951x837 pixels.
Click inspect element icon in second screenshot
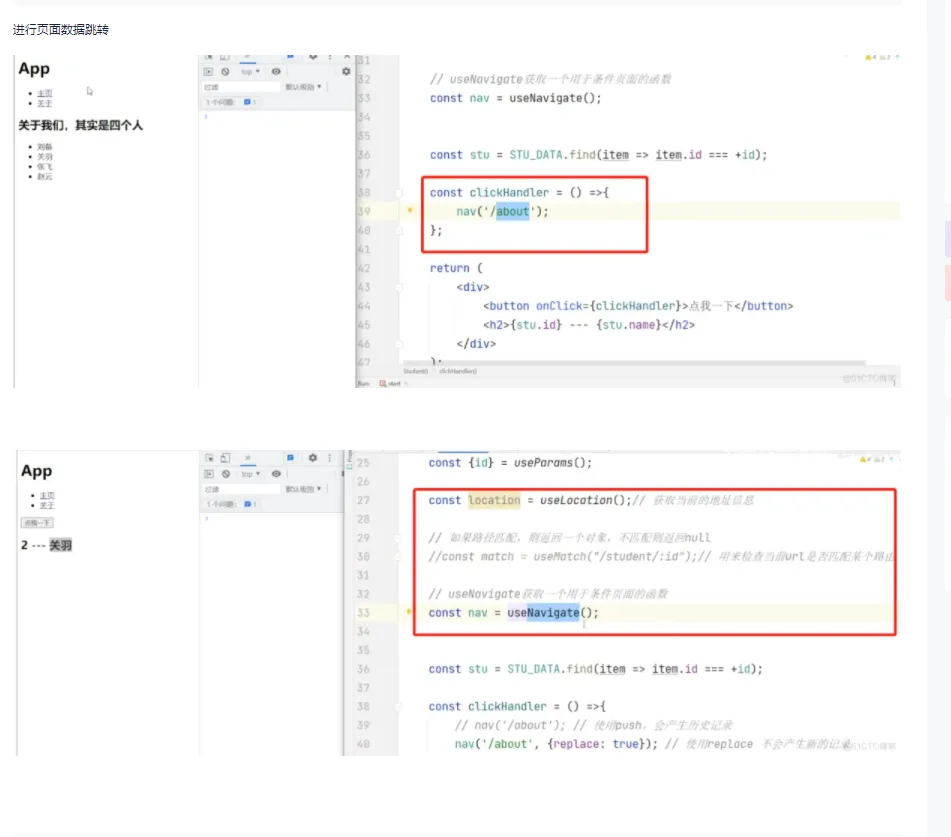tap(209, 458)
